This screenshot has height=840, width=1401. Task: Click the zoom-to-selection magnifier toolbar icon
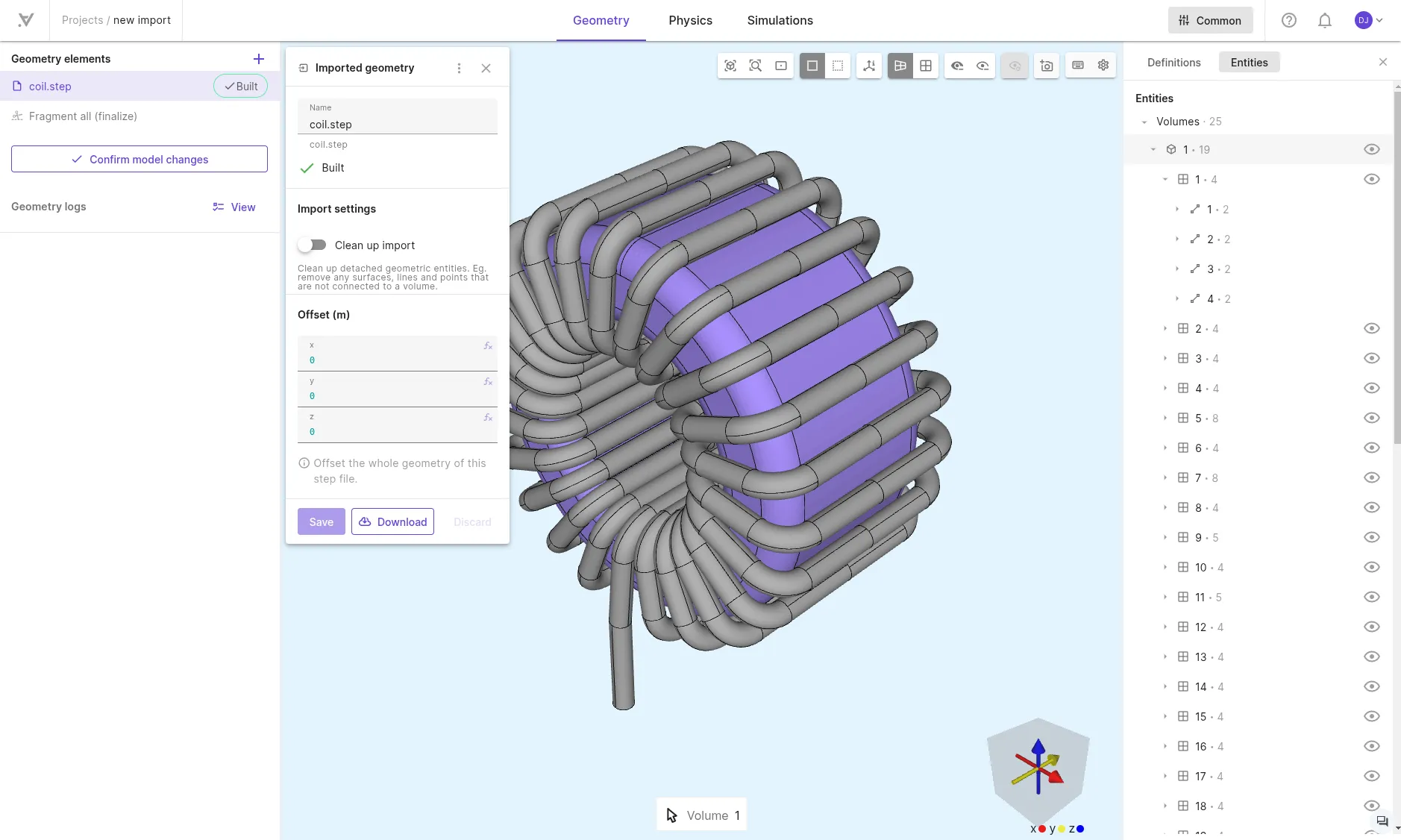point(756,66)
